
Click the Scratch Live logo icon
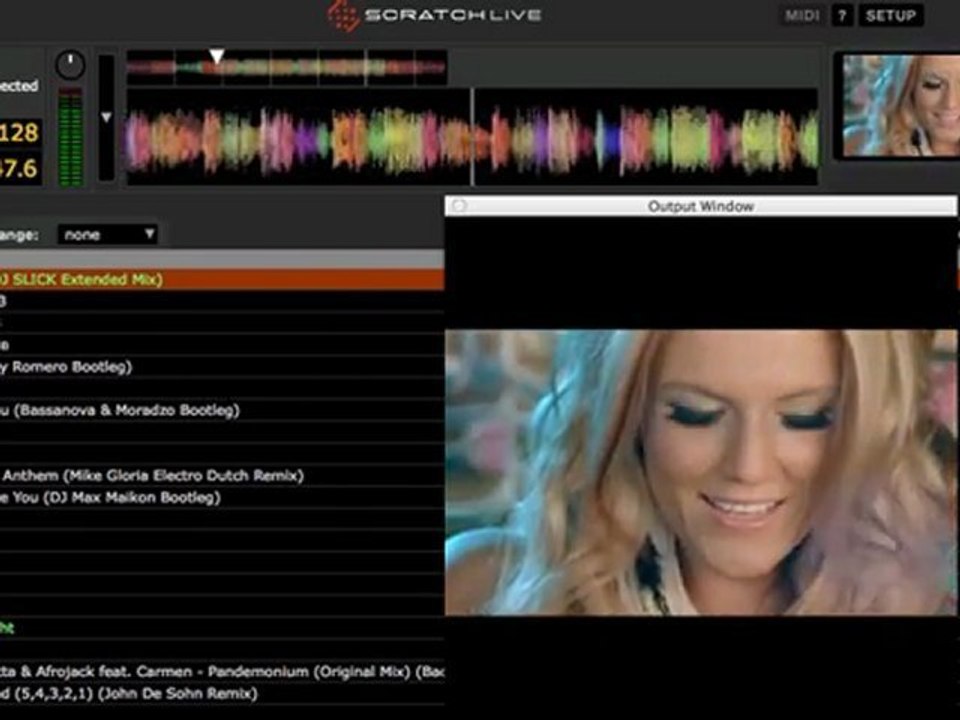click(343, 15)
